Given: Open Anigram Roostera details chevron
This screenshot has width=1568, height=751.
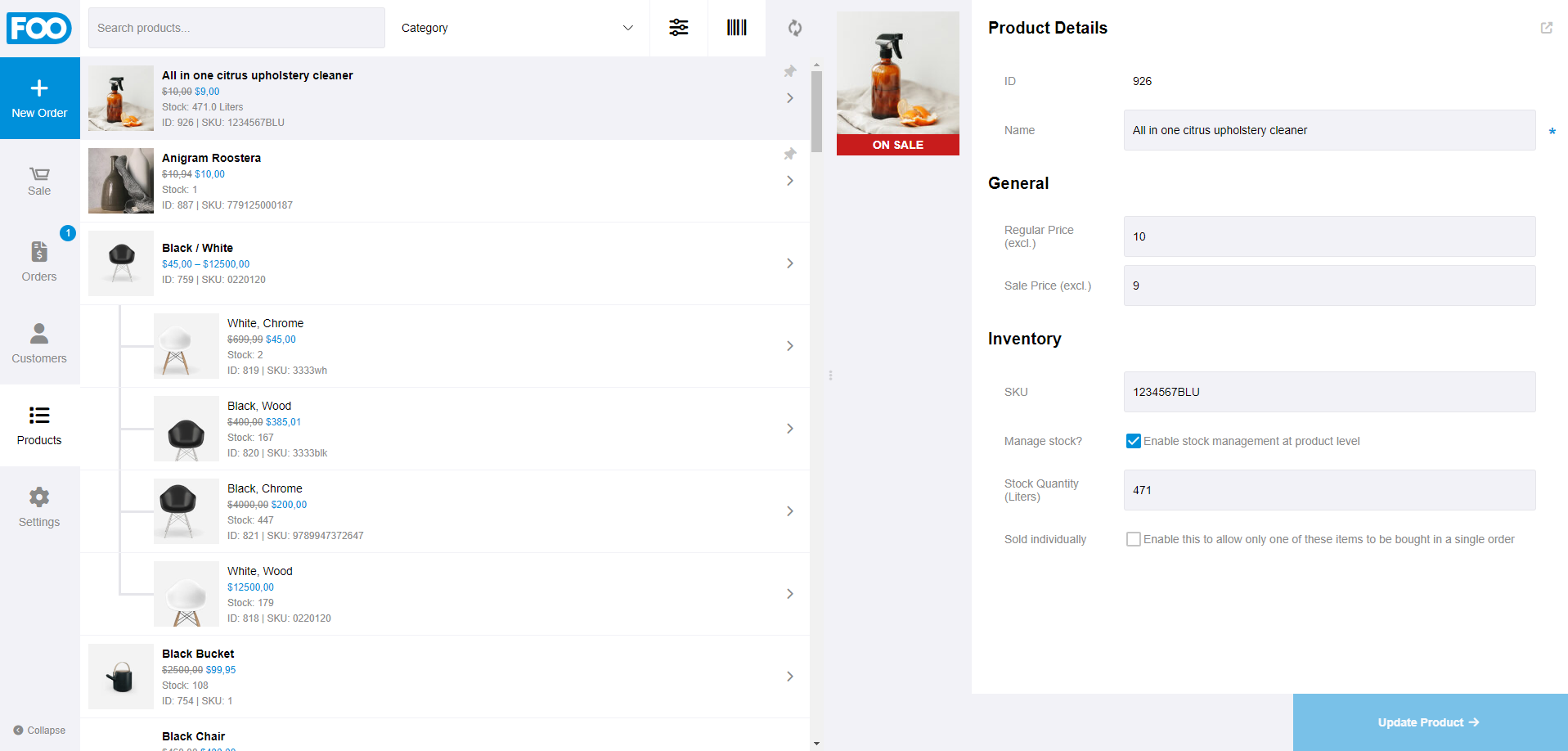Looking at the screenshot, I should (790, 181).
